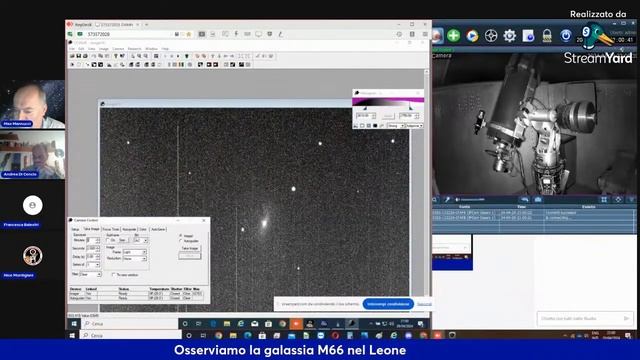Click the Nascondi link in sharing bar
Image resolution: width=640 pixels, height=360 pixels.
pyautogui.click(x=424, y=304)
